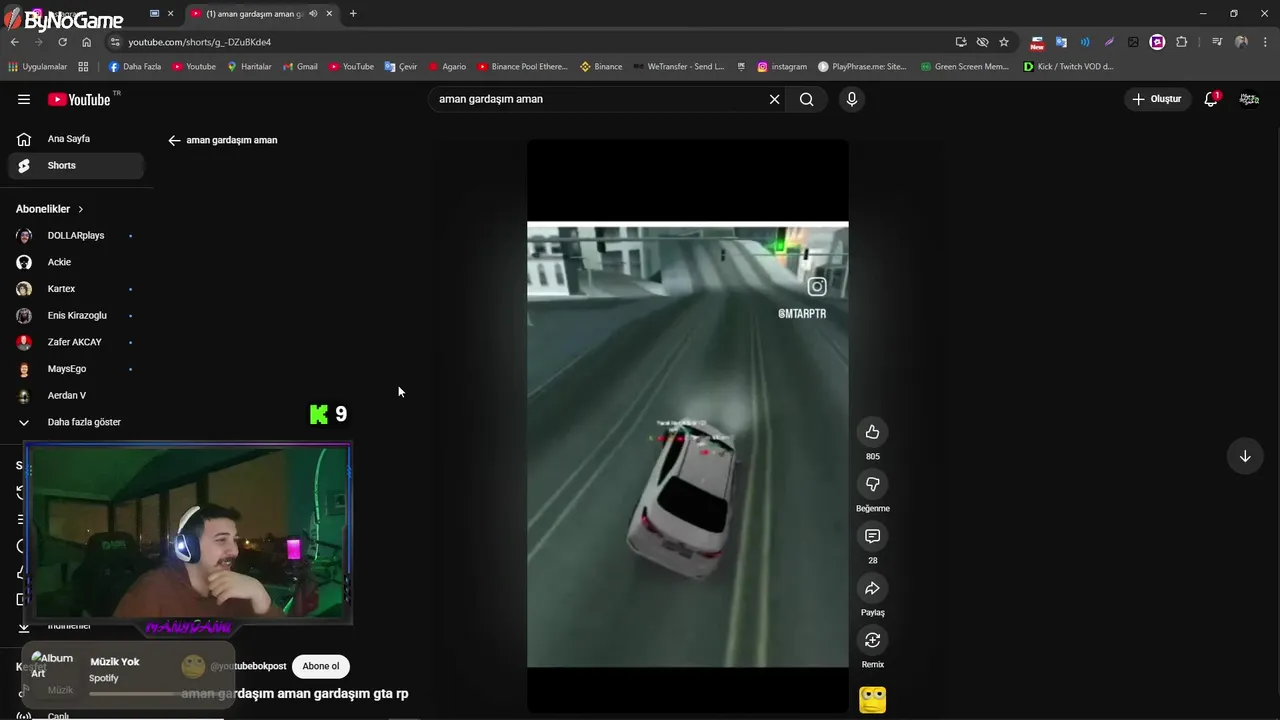Viewport: 1280px width, 720px height.
Task: Open the Haritalar bookmark
Action: click(249, 67)
